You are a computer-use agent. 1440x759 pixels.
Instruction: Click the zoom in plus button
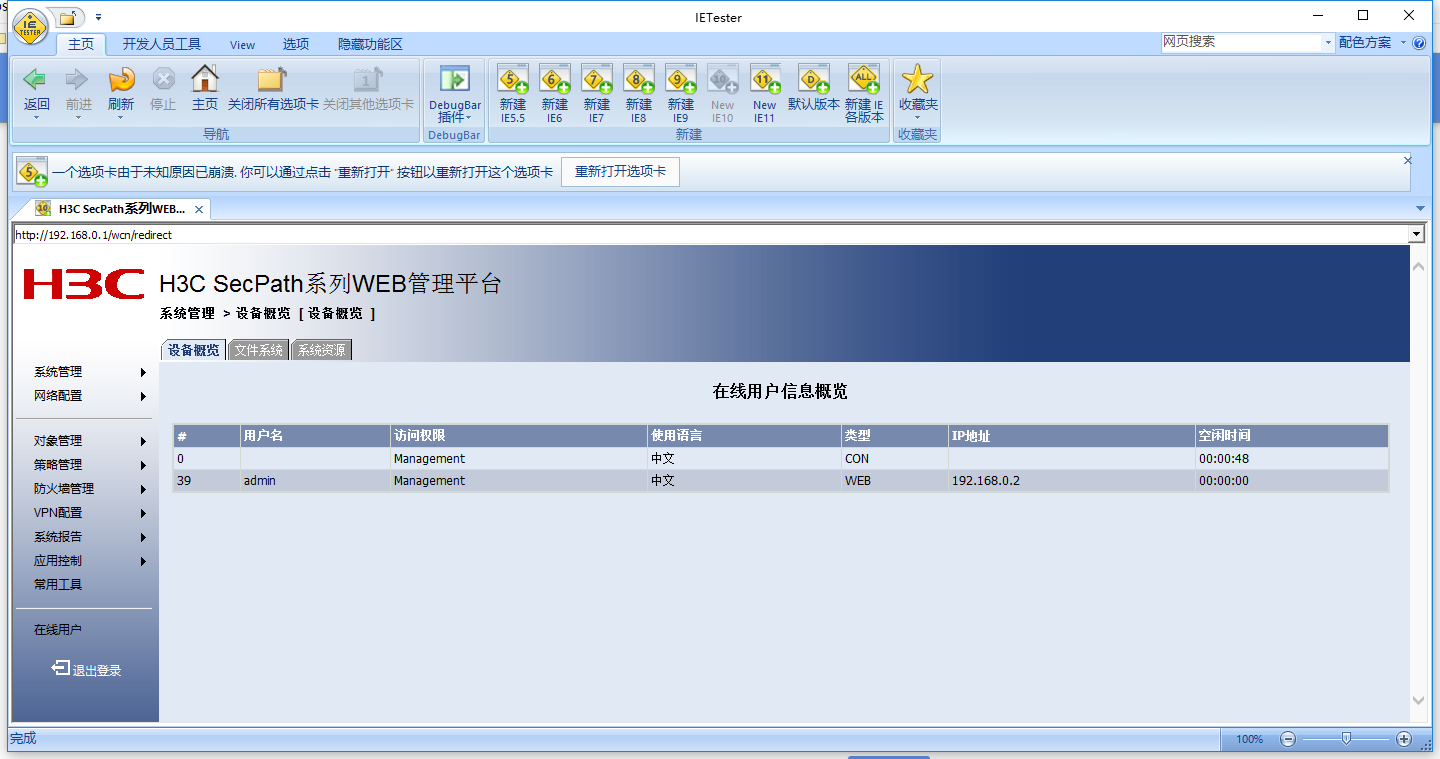(1404, 739)
